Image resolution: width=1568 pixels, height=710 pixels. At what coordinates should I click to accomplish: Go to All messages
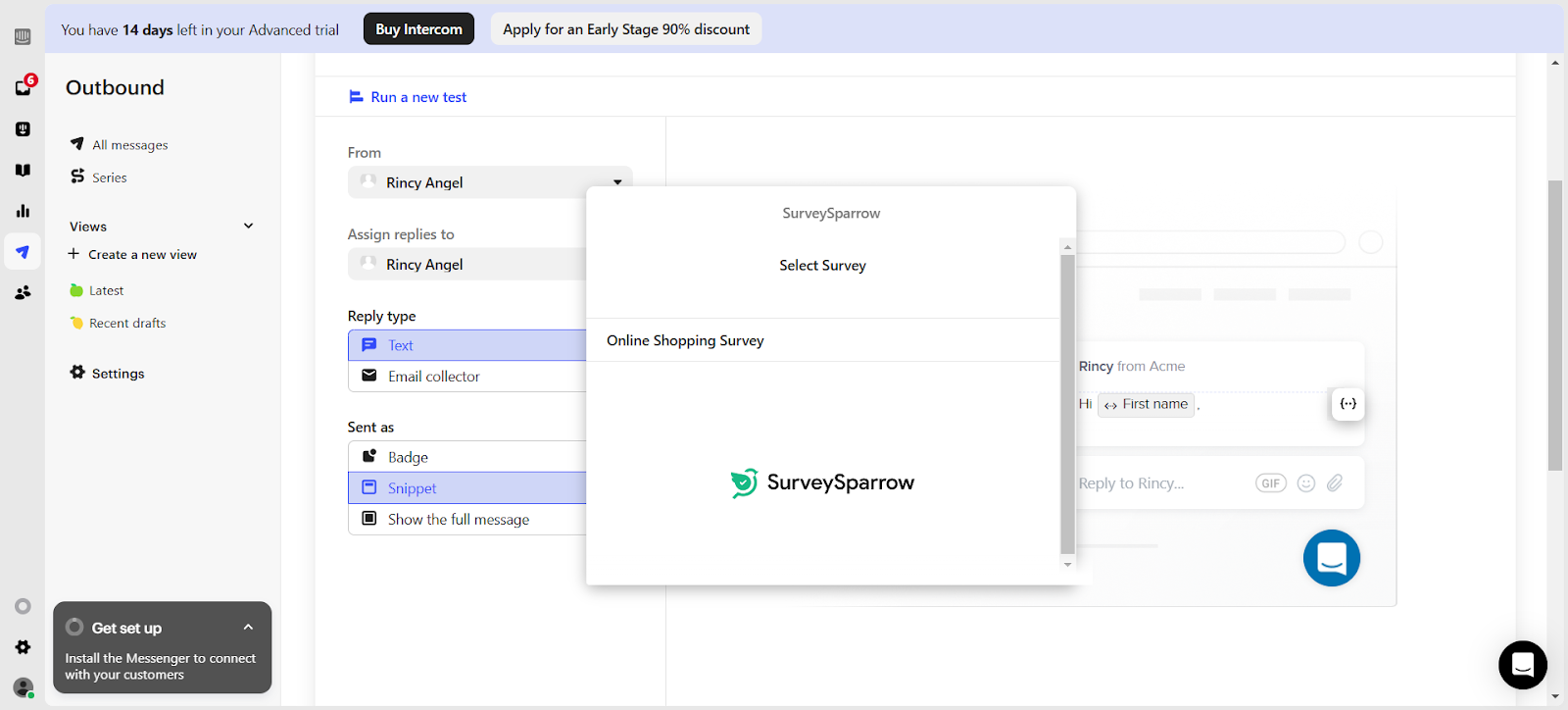coord(129,145)
